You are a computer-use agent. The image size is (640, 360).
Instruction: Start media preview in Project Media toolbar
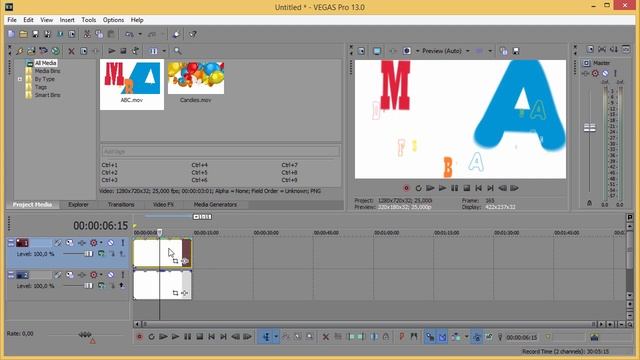pos(111,51)
